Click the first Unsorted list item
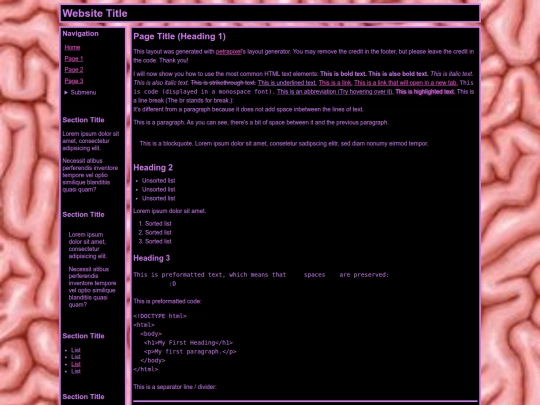 [x=158, y=180]
